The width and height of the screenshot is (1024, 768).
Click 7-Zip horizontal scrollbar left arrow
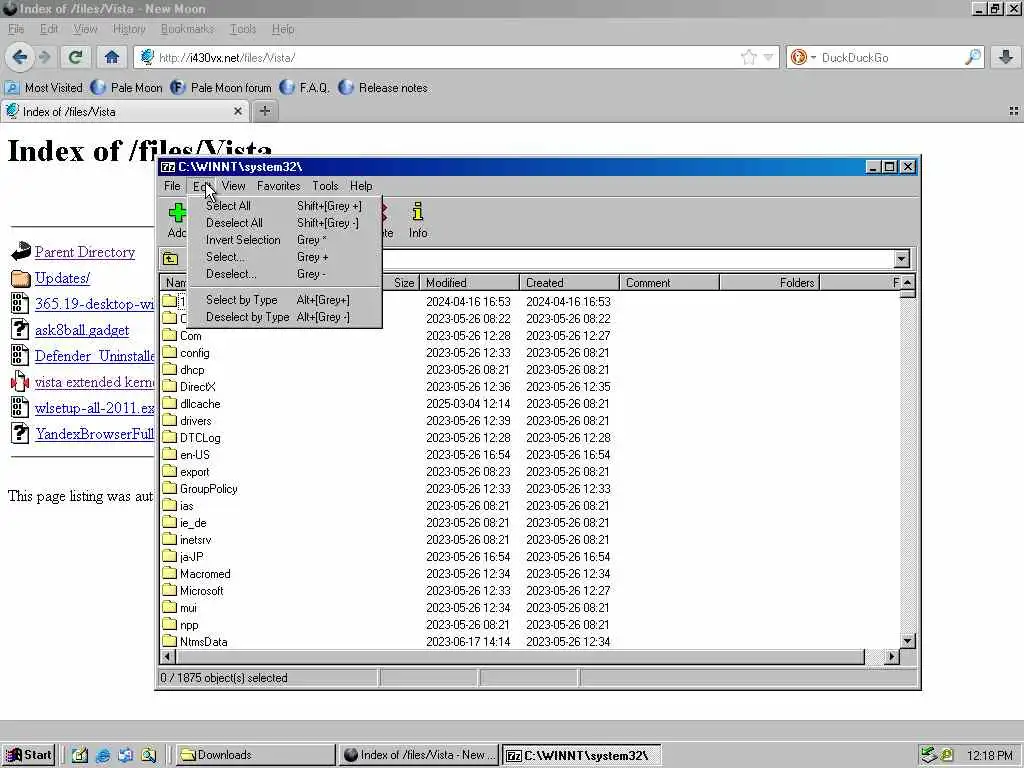point(168,656)
